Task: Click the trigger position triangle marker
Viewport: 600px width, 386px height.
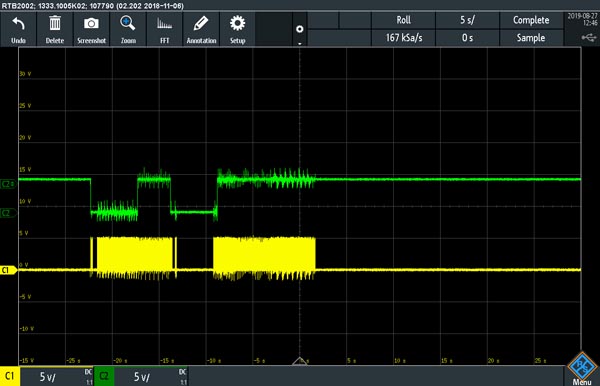Action: (300, 361)
